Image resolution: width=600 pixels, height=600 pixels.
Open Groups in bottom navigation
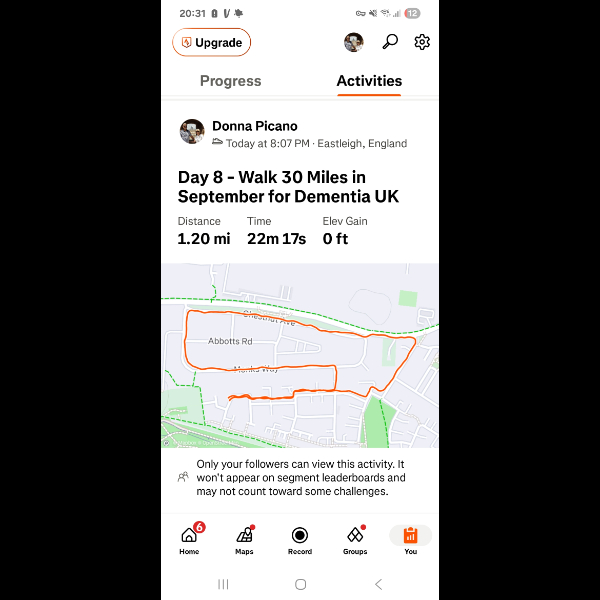pyautogui.click(x=355, y=539)
